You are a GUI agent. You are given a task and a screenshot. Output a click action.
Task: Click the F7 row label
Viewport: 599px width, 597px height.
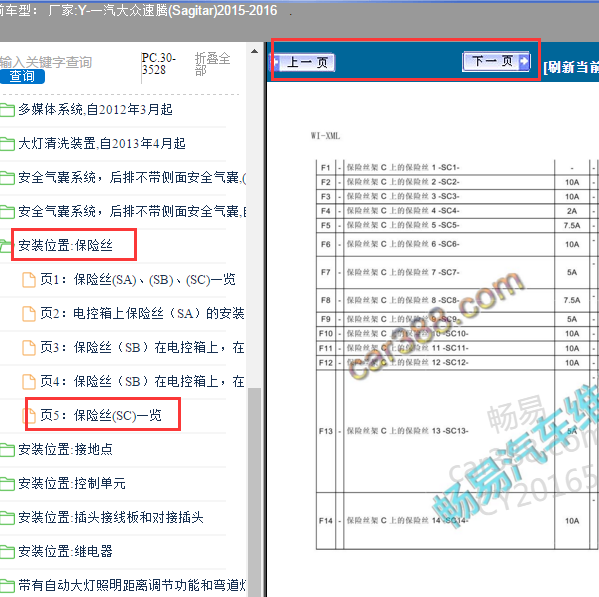[x=325, y=272]
